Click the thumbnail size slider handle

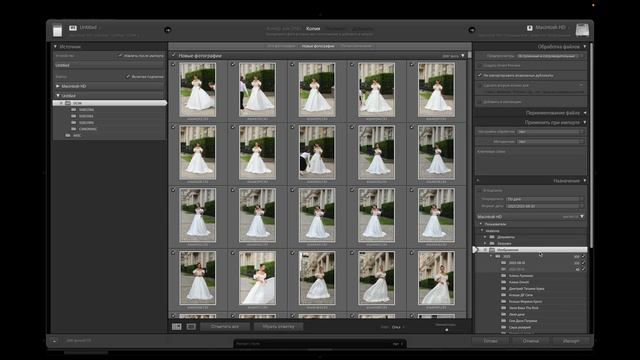click(x=447, y=330)
